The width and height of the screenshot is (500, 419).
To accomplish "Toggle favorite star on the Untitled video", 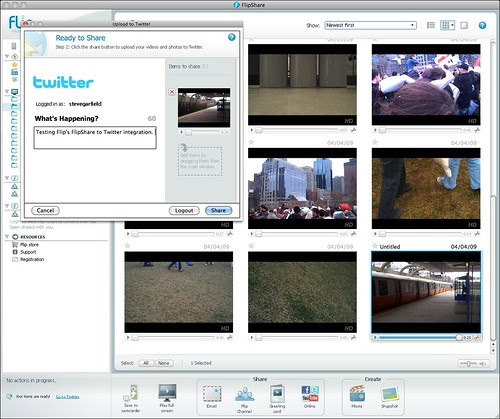I will pos(375,246).
